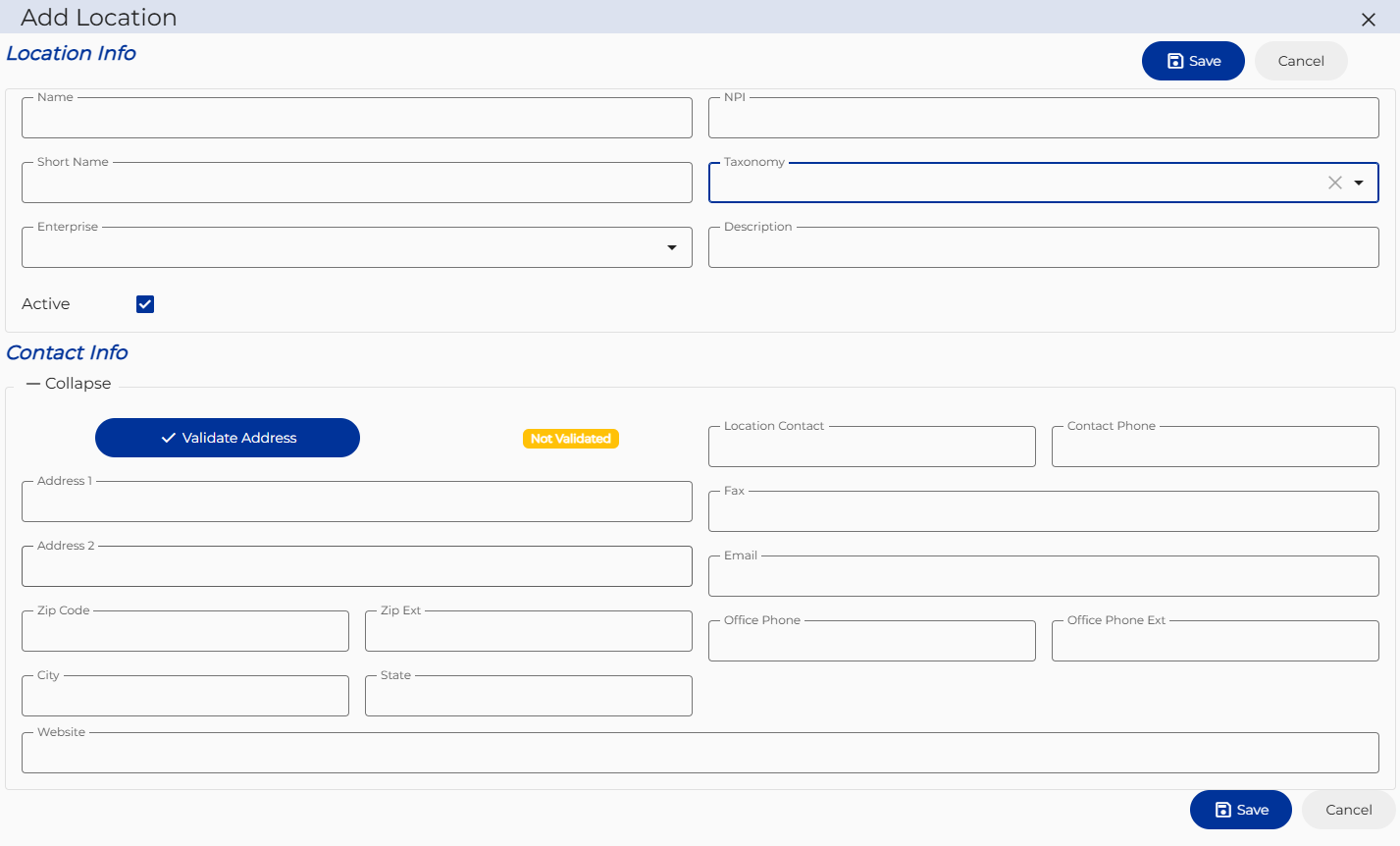Image resolution: width=1400 pixels, height=846 pixels.
Task: Click the Validate Address button
Action: [228, 438]
